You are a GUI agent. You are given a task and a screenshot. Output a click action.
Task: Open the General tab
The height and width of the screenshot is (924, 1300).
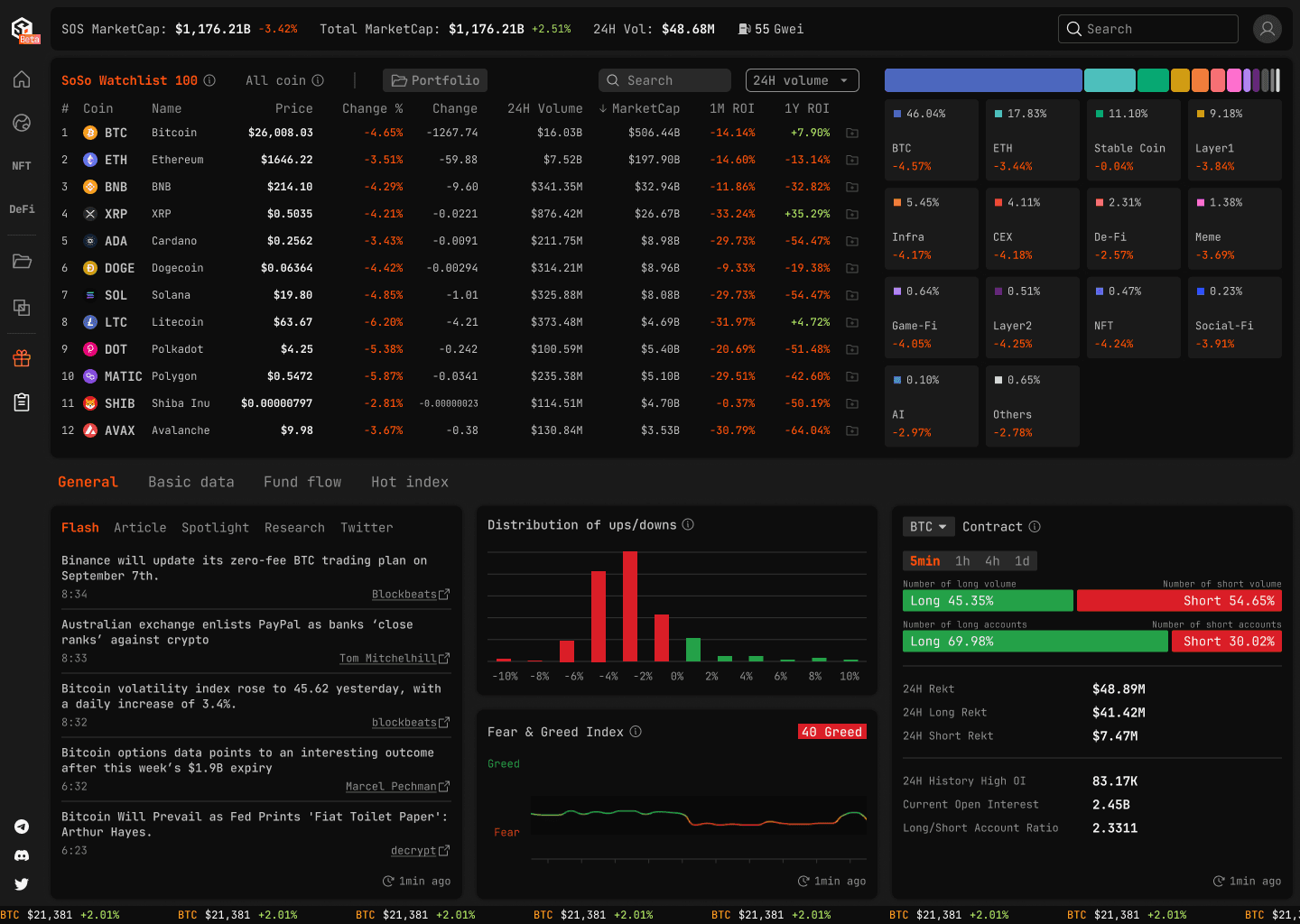point(88,482)
